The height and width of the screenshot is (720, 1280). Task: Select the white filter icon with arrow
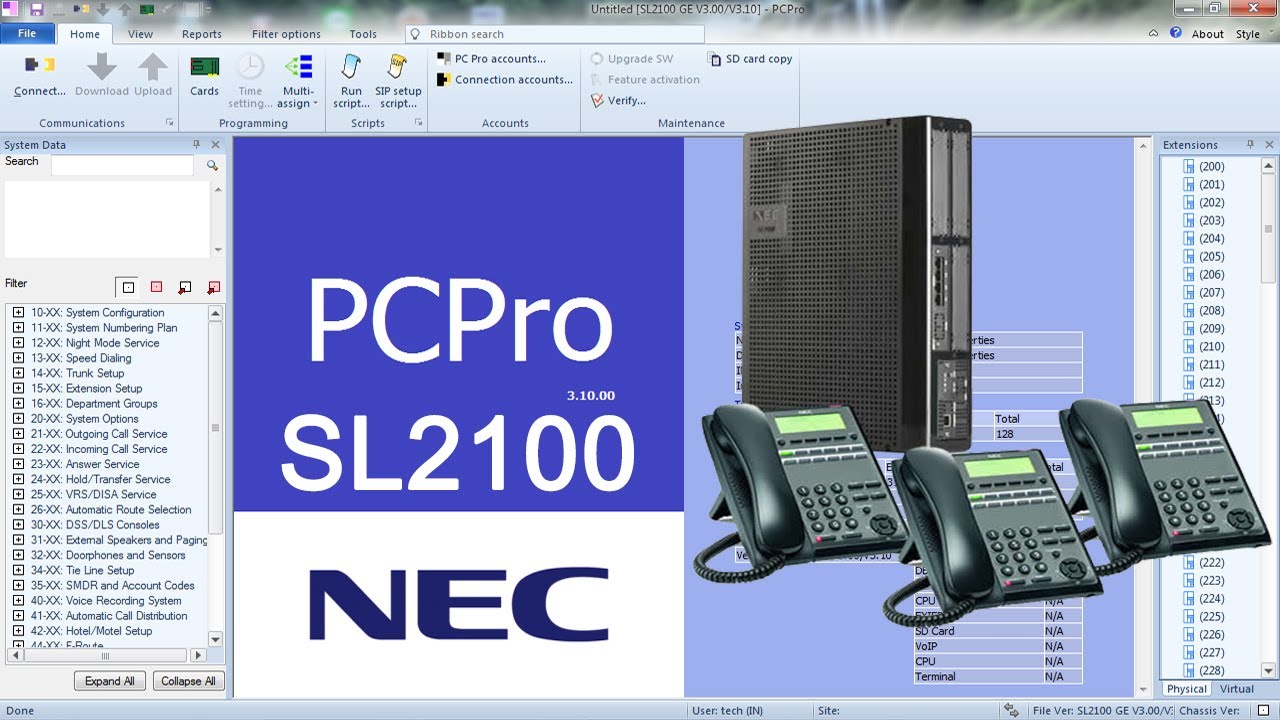184,287
